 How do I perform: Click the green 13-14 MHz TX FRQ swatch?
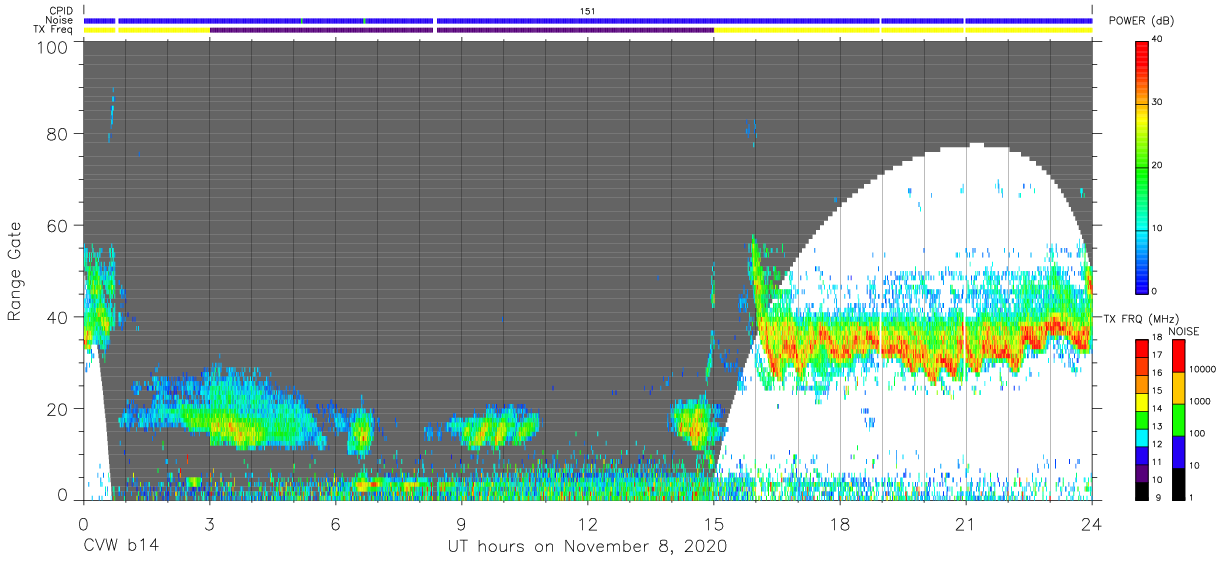1142,419
